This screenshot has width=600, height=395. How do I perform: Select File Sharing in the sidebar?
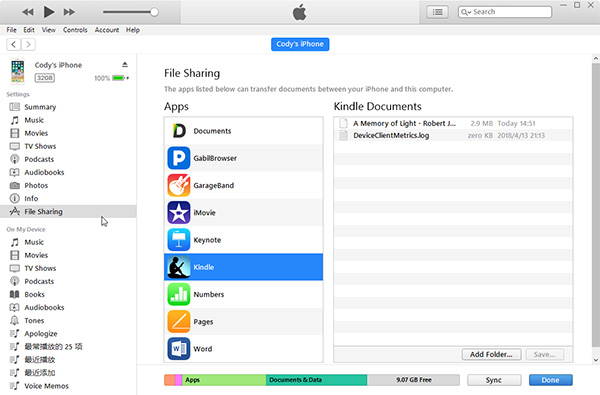click(68, 211)
